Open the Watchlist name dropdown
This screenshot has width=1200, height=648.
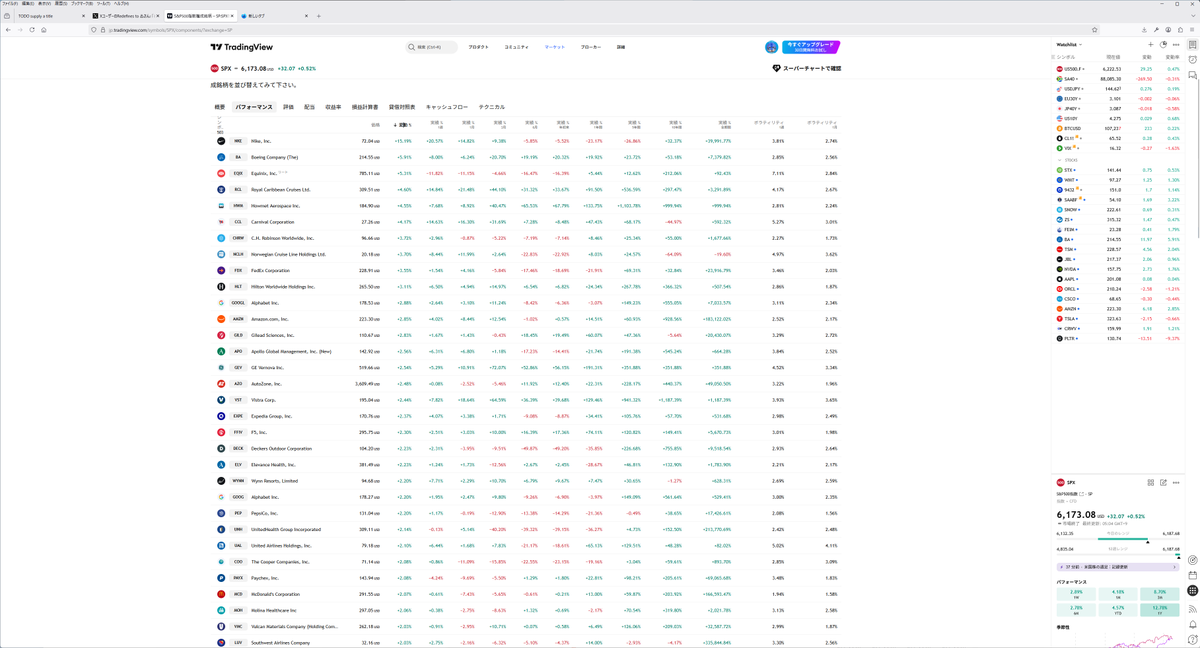1069,45
